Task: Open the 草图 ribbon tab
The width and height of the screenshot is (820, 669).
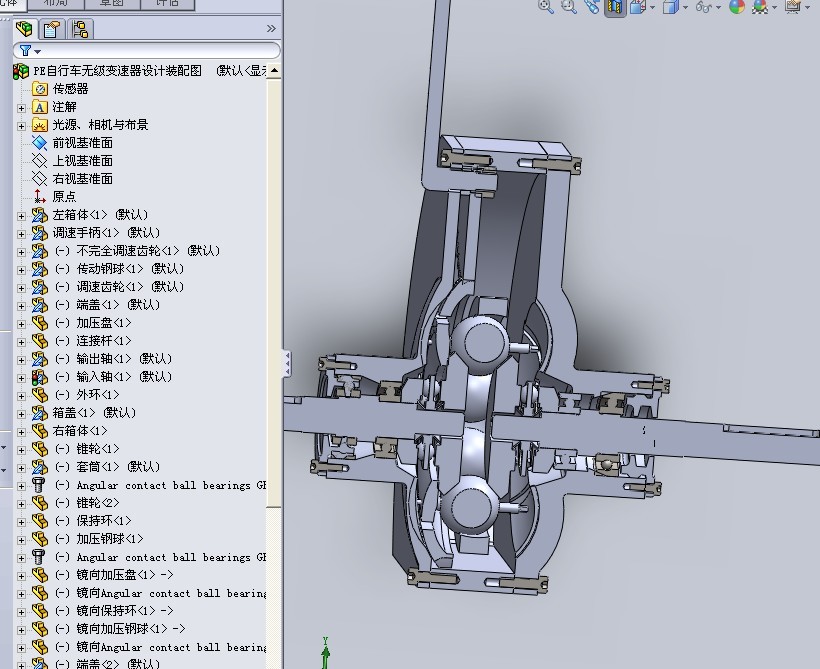Action: coord(112,3)
